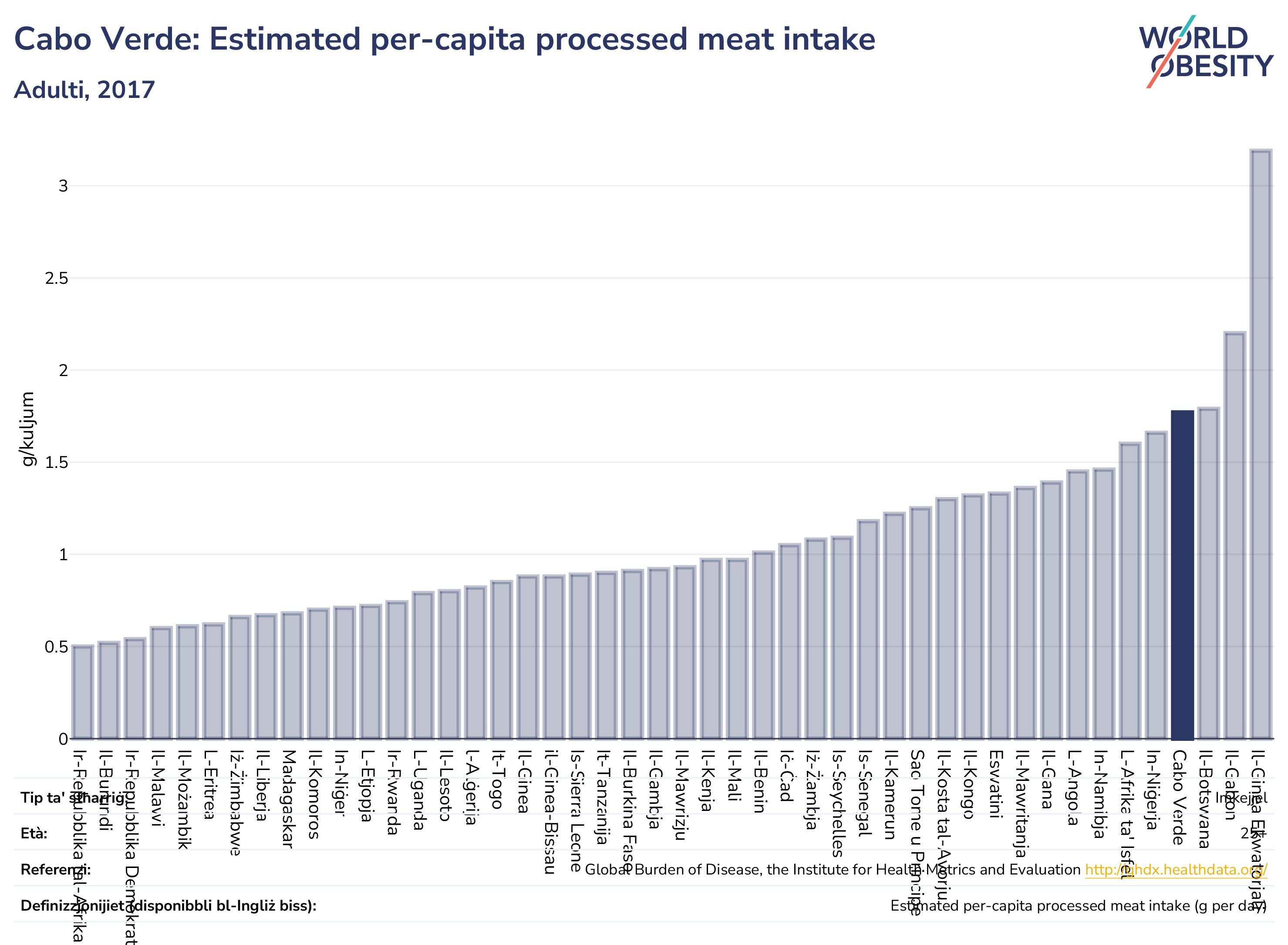This screenshot has height=945, width=1288.
Task: Click the L-Uganda bar
Action: click(423, 666)
